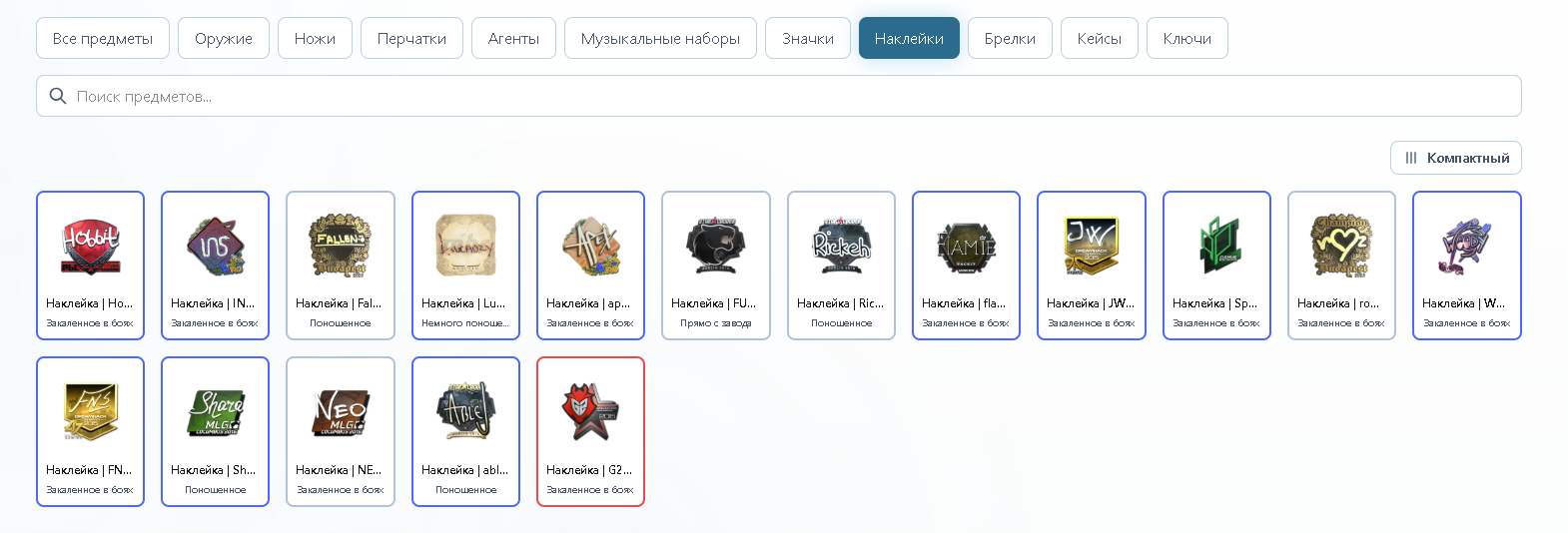The image size is (1568, 533).
Task: Open the gold FNS sticker card
Action: coord(91,431)
